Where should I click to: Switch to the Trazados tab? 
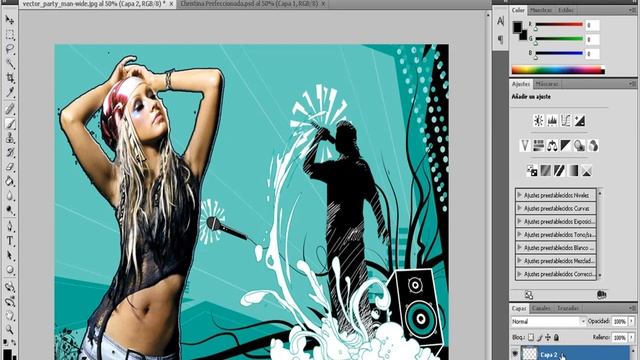(568, 308)
